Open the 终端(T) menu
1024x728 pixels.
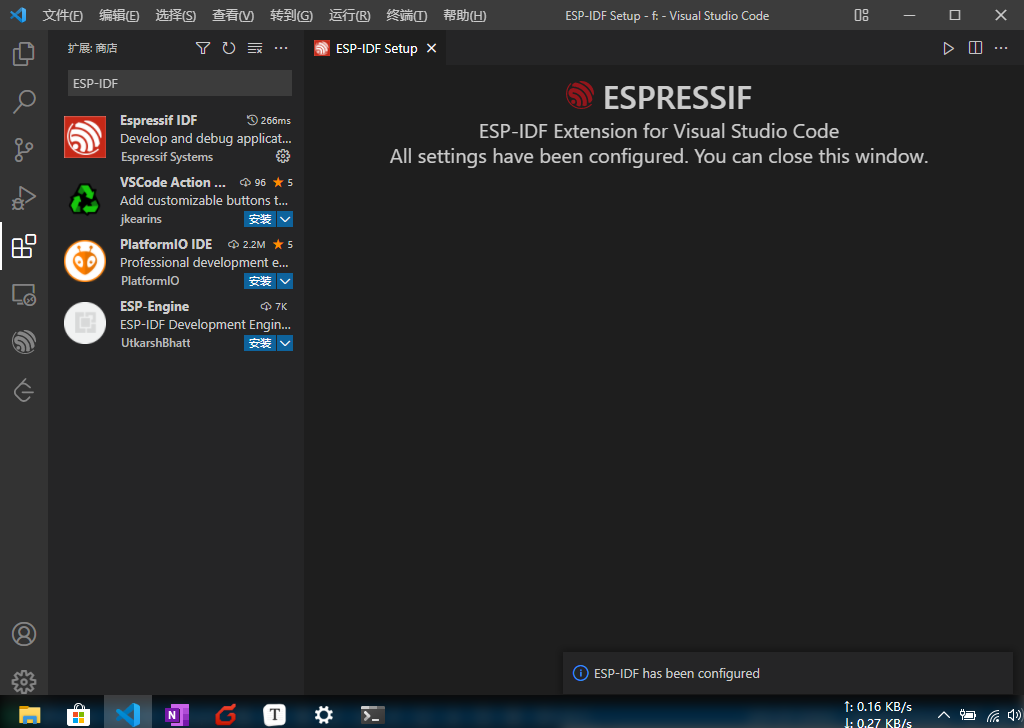(x=407, y=16)
